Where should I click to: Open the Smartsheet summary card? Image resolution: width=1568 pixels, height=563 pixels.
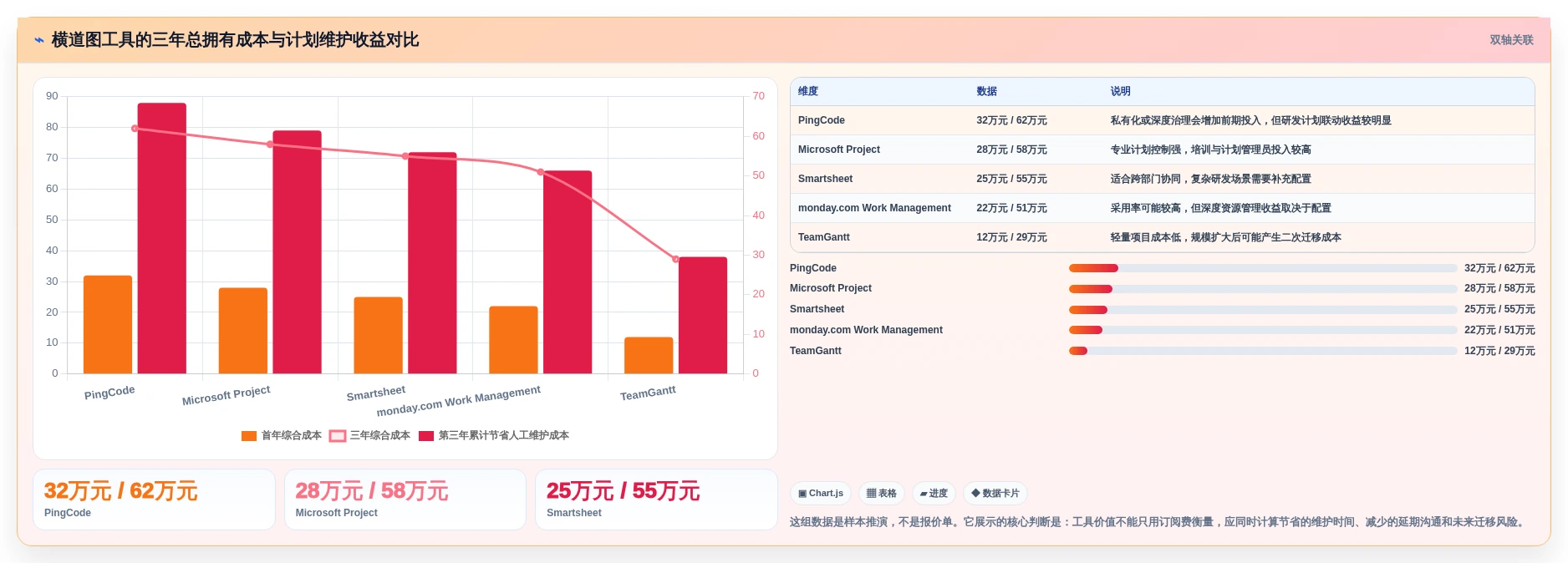click(x=656, y=500)
